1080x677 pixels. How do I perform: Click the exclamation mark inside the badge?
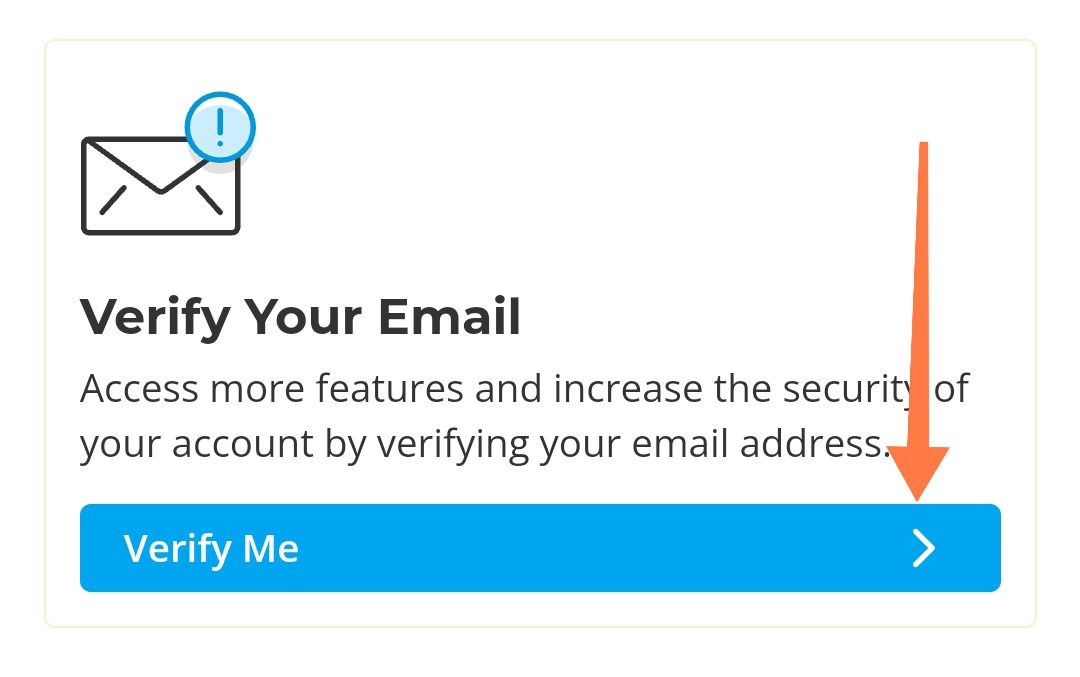[x=220, y=127]
